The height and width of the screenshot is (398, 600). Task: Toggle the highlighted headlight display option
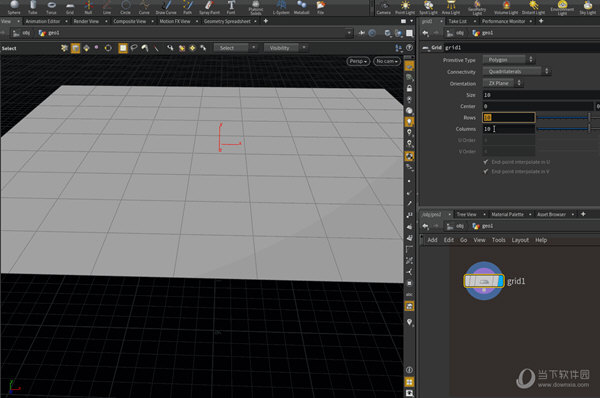[x=409, y=122]
